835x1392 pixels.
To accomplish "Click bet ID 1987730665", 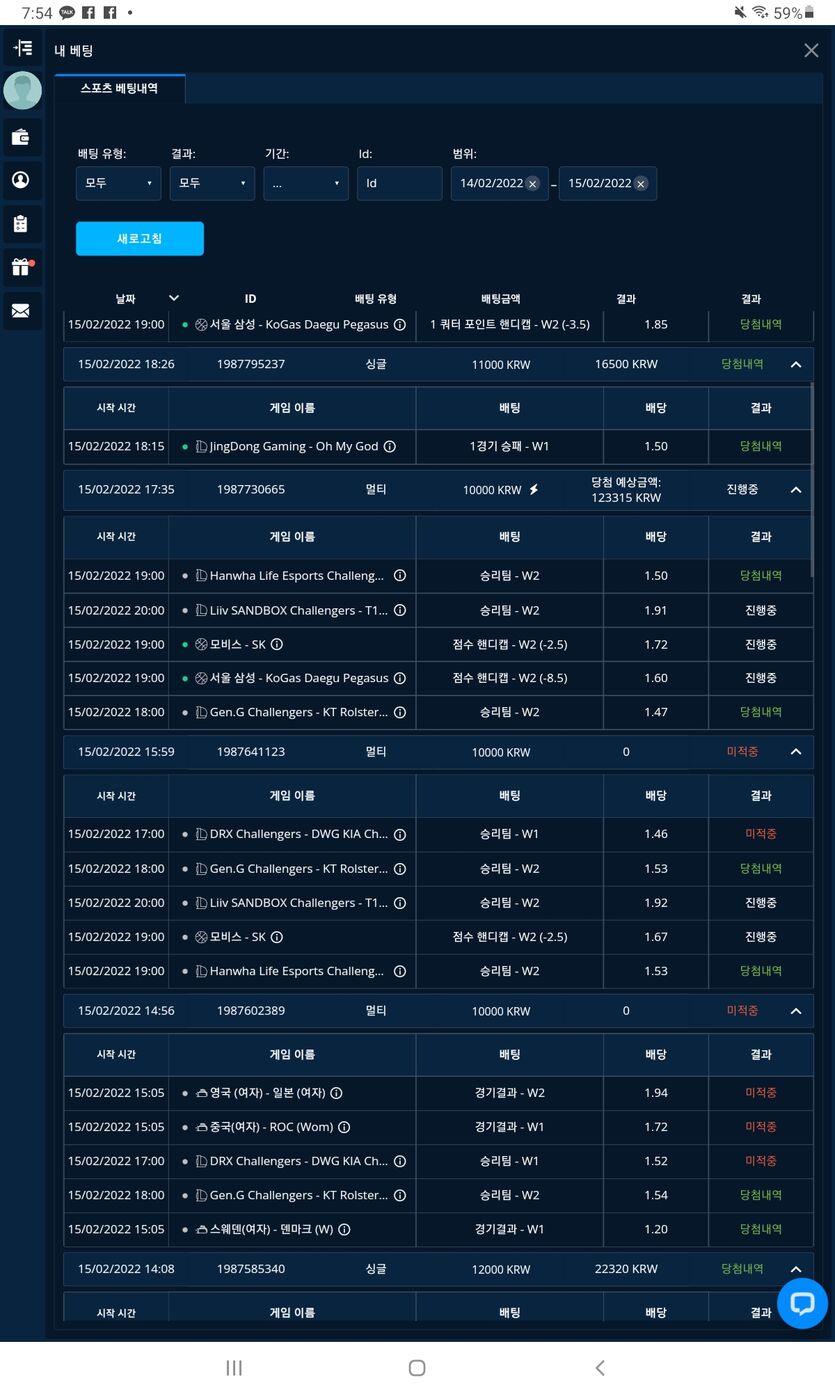I will tap(250, 490).
